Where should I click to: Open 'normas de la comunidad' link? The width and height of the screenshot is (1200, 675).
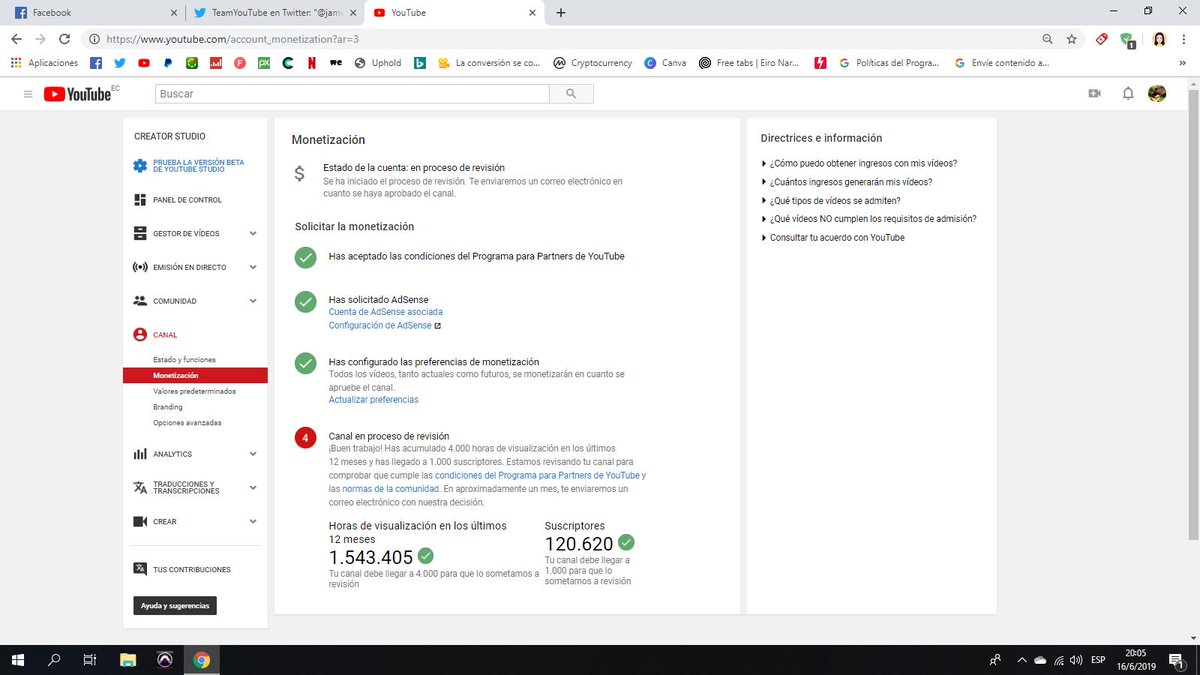(389, 489)
